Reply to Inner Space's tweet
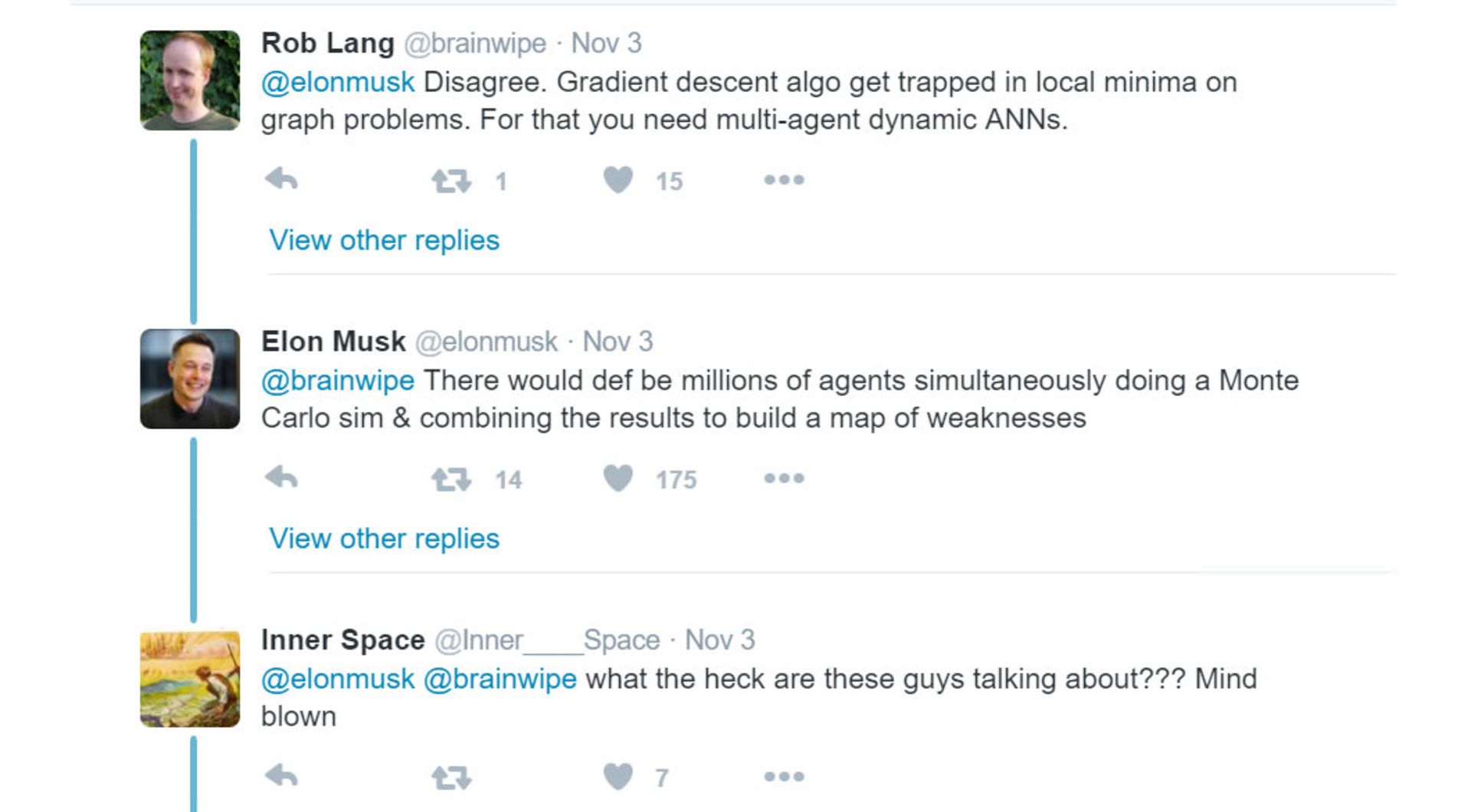Image resolution: width=1471 pixels, height=812 pixels. pyautogui.click(x=281, y=776)
